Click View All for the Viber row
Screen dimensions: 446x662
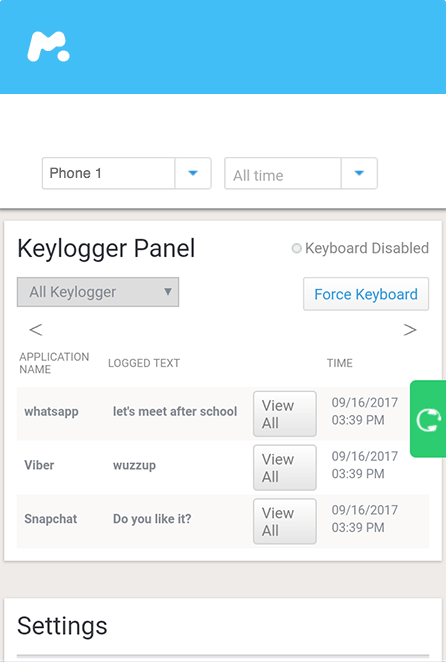285,467
